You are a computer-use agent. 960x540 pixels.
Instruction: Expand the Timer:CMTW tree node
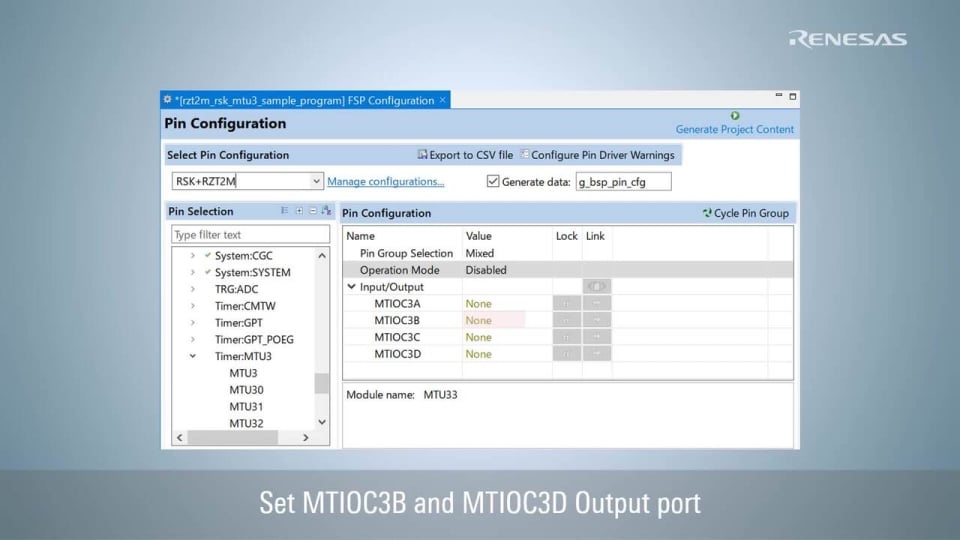(193, 306)
